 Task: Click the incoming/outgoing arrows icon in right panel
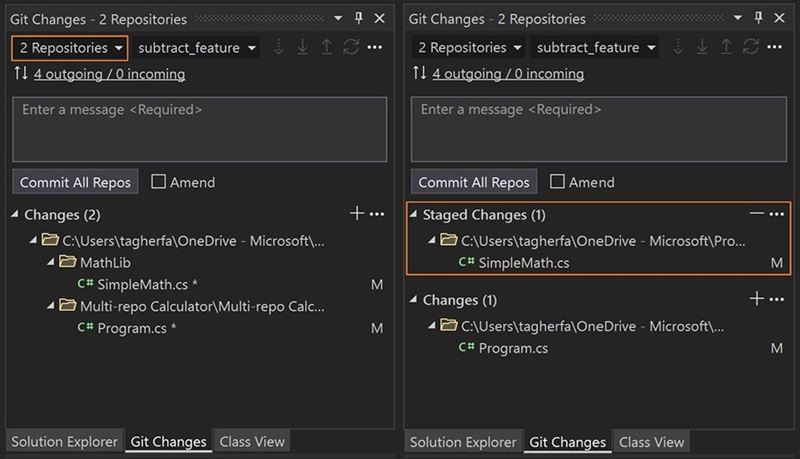(419, 73)
